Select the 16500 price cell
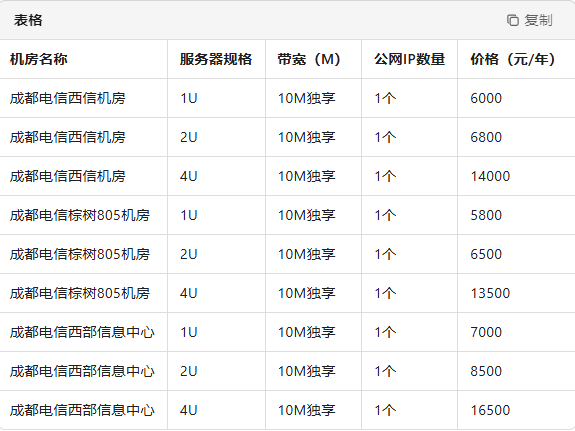This screenshot has height=431, width=575. coord(490,410)
